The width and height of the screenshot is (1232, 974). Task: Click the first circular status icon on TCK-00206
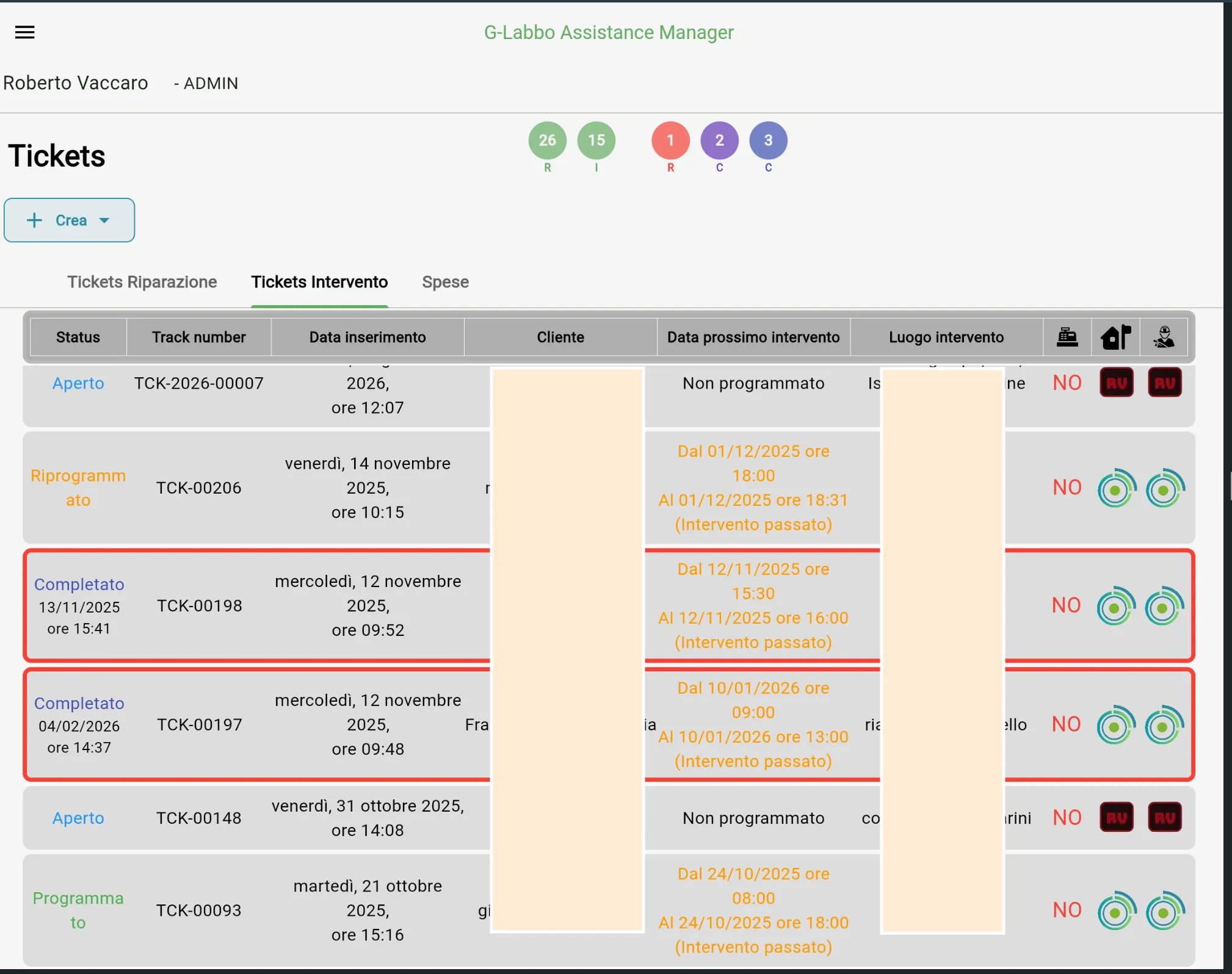click(x=1116, y=487)
